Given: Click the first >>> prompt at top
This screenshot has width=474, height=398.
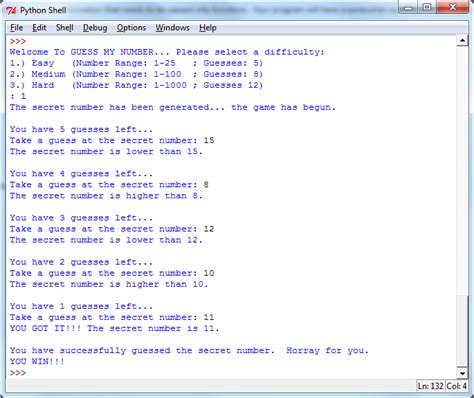Looking at the screenshot, I should [x=18, y=41].
